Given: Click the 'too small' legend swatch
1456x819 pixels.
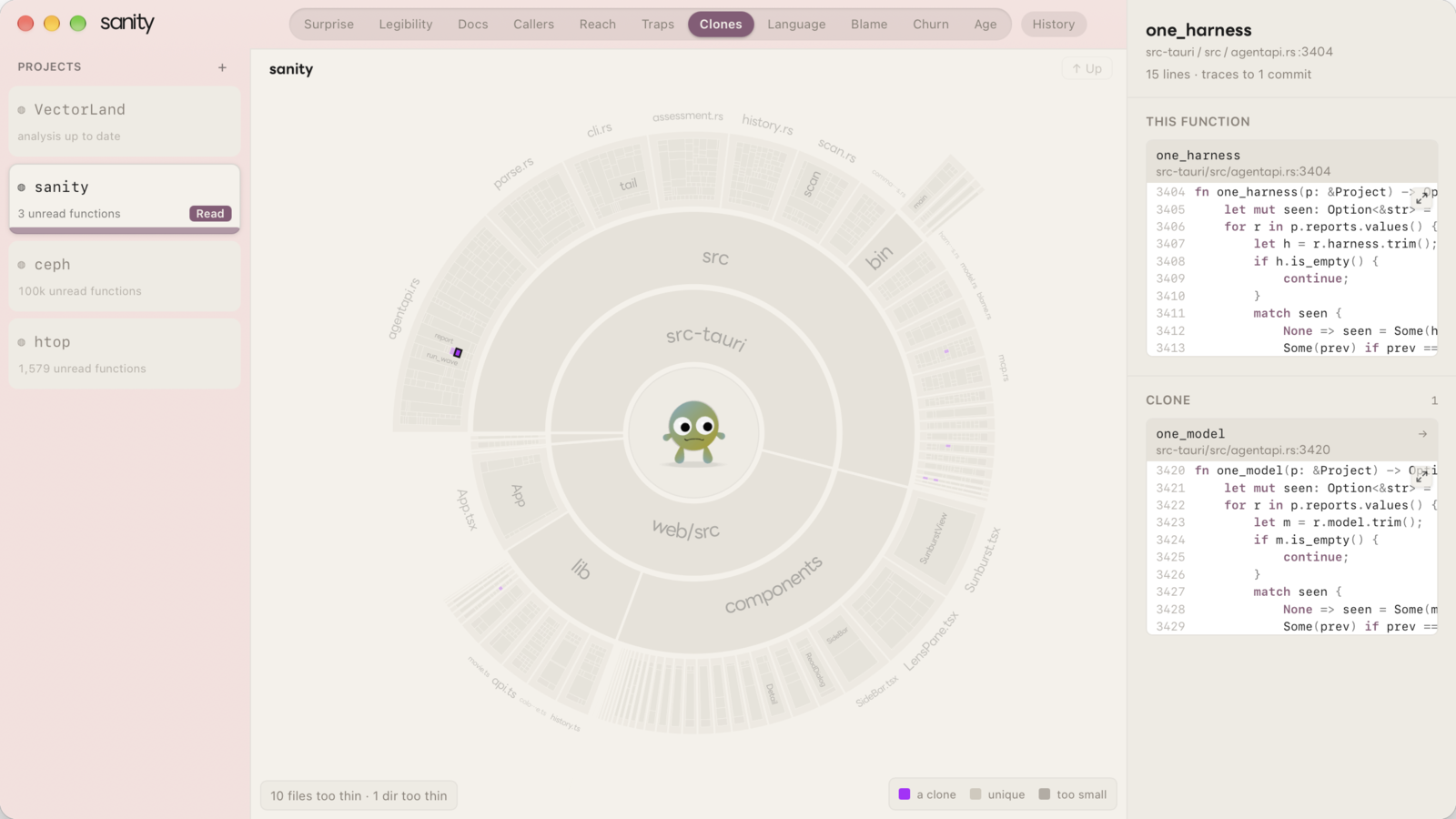Looking at the screenshot, I should 1045,794.
